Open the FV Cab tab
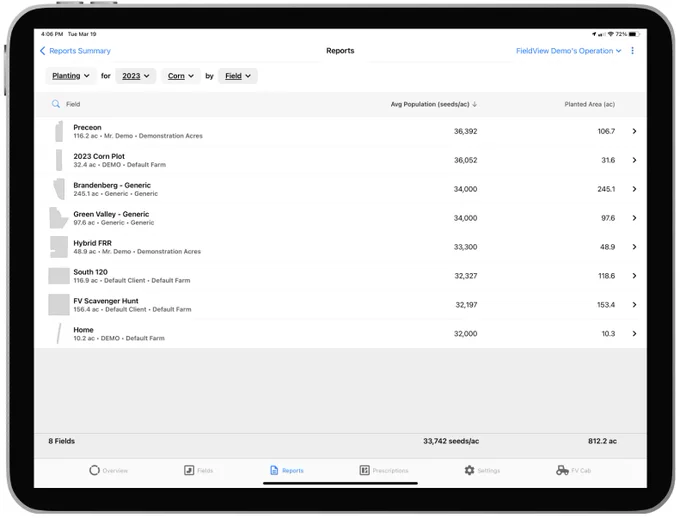The width and height of the screenshot is (680, 518). click(573, 470)
